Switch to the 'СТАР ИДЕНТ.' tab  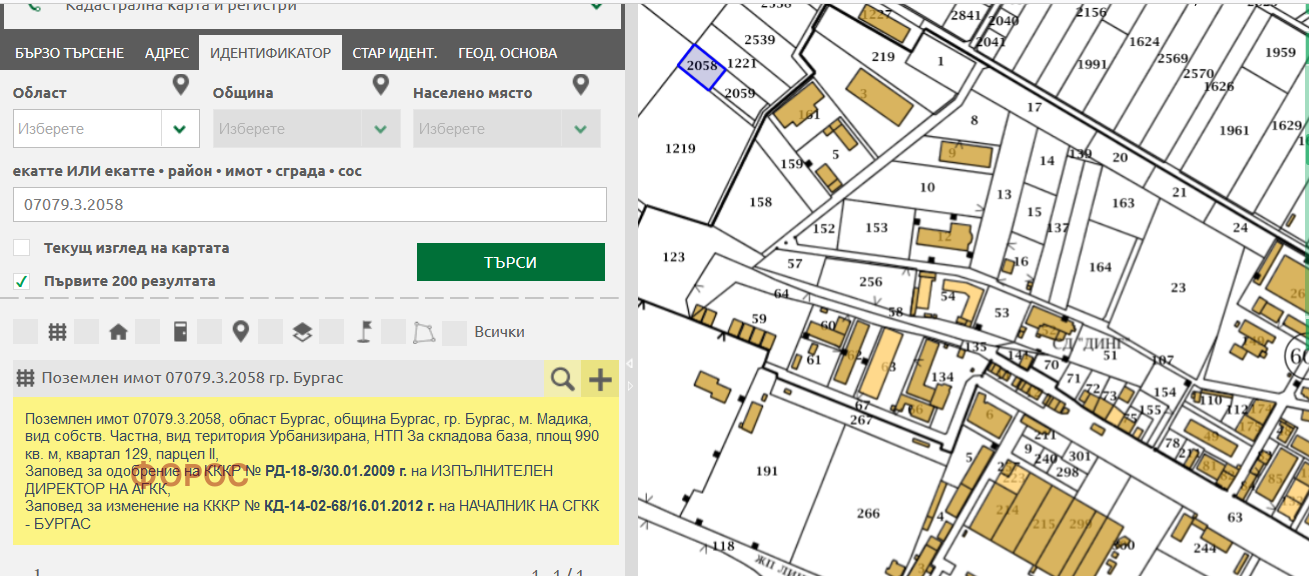[x=394, y=53]
